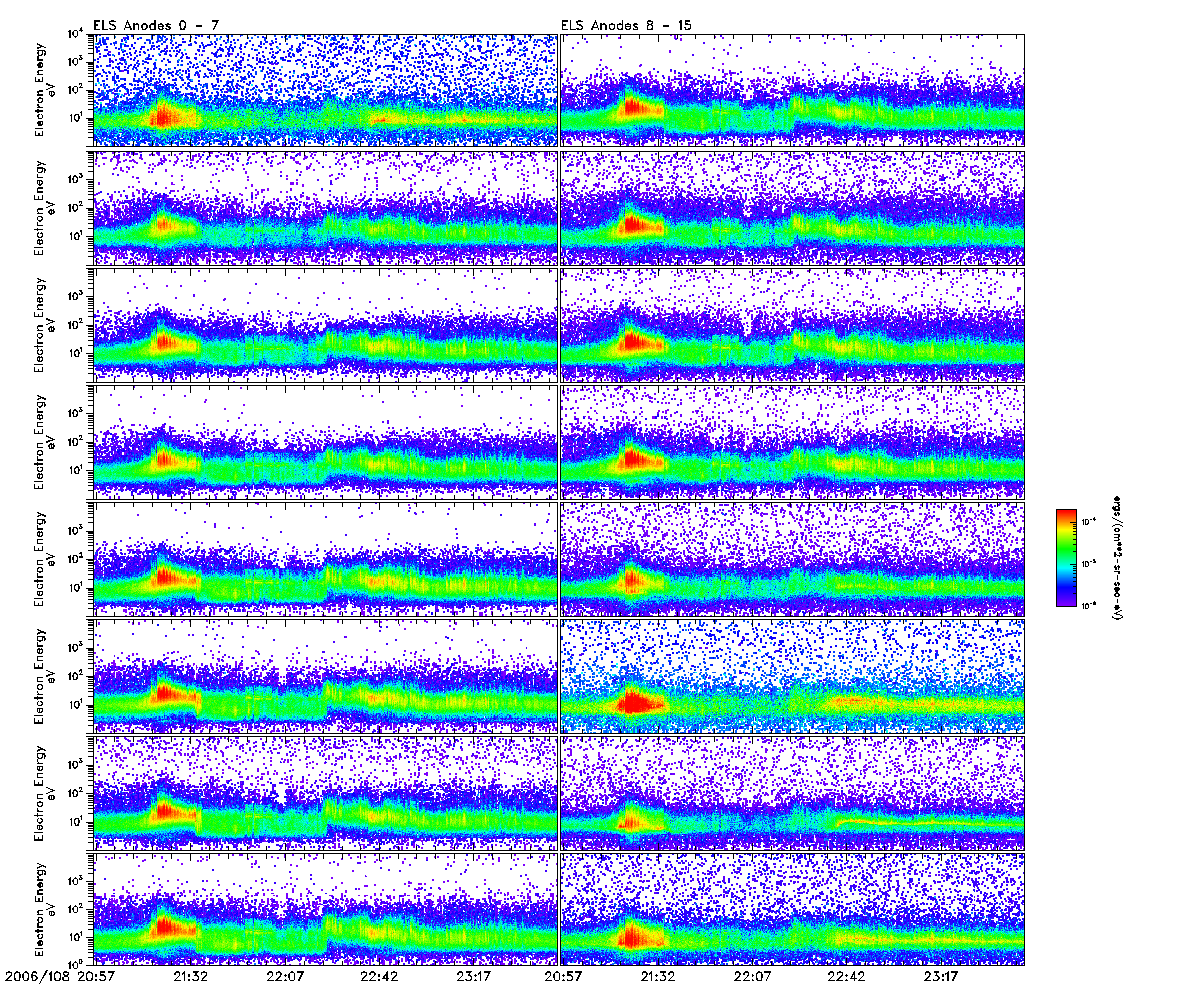Screen dimensions: 1200x1000
Task: Select the first spectrogram panel under Anodes 8-15
Action: tap(793, 90)
